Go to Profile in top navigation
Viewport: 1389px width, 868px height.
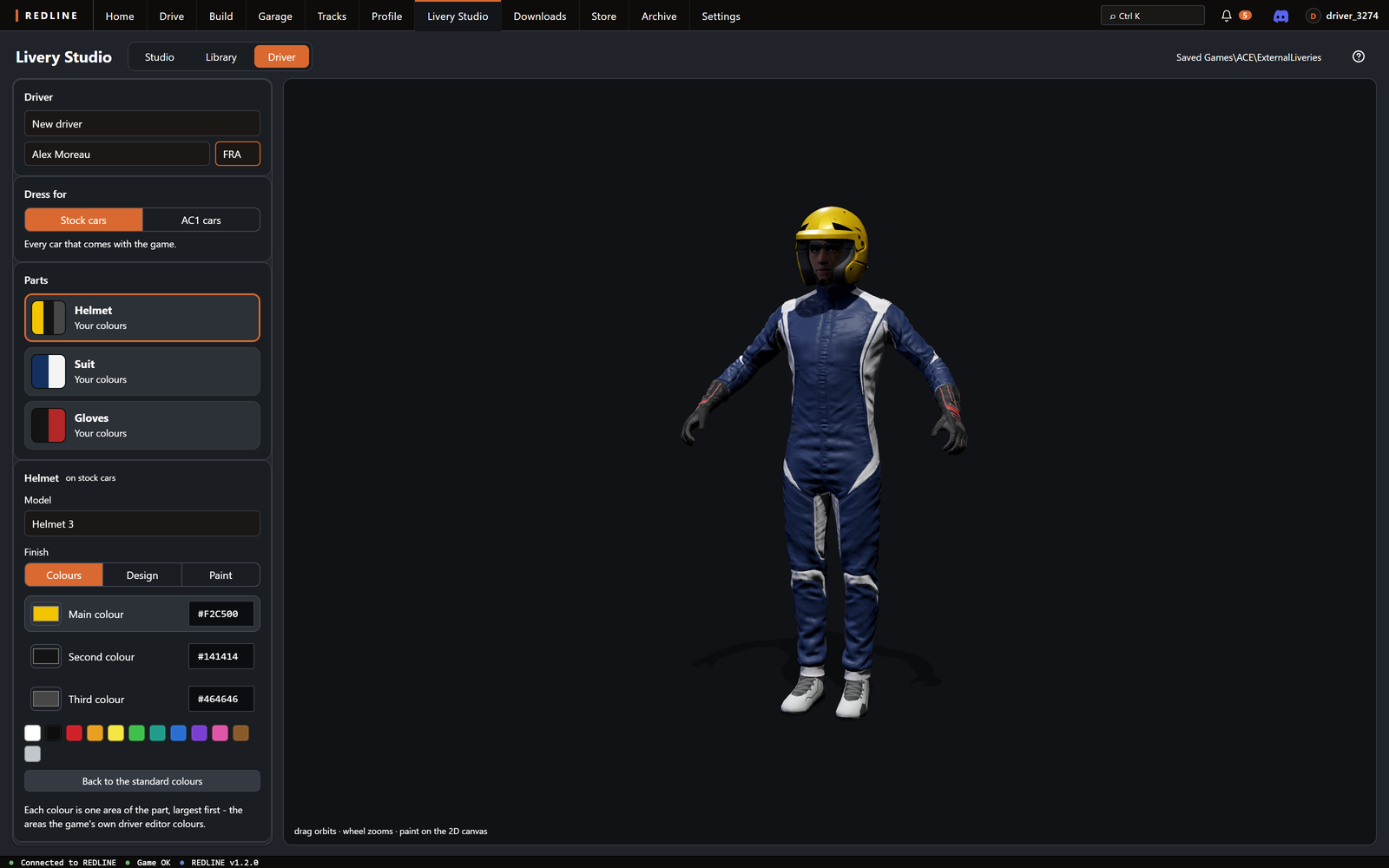[x=387, y=16]
